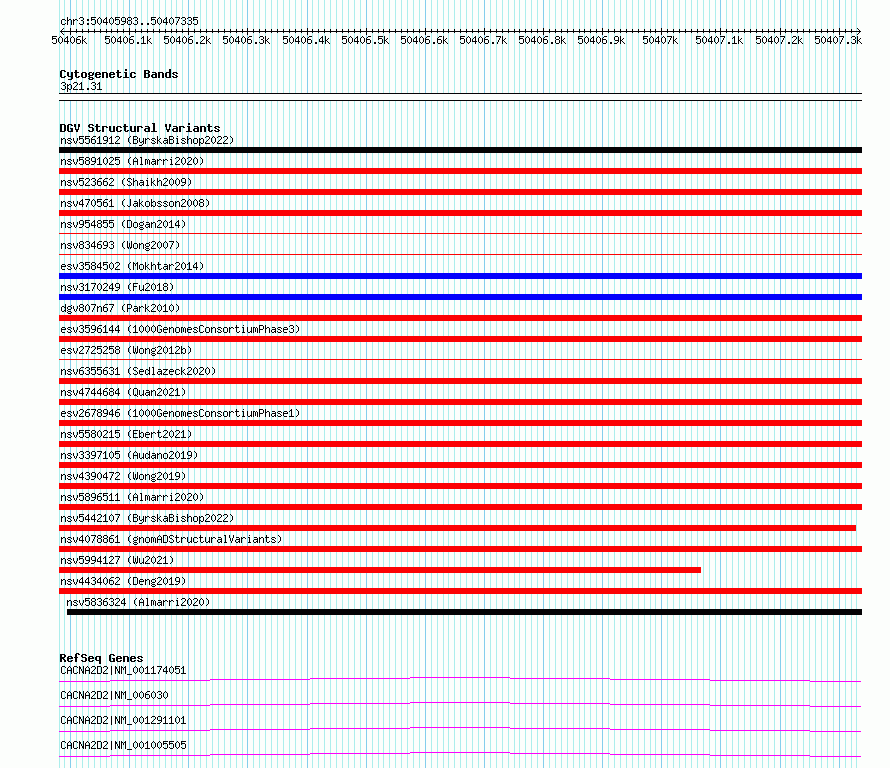Select the RefSeq Genes track title
890x768 pixels.
(x=101, y=658)
